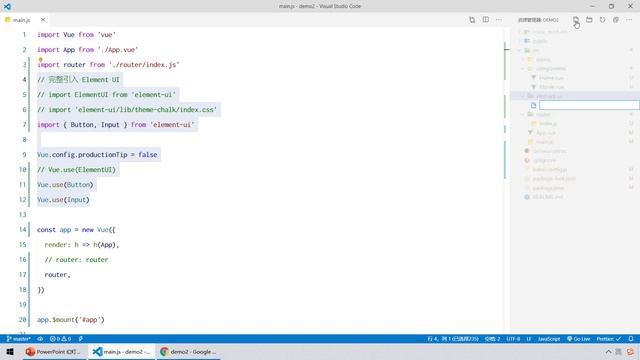Switch to PowerPoint in taskbar
The width and height of the screenshot is (640, 360).
pos(54,352)
